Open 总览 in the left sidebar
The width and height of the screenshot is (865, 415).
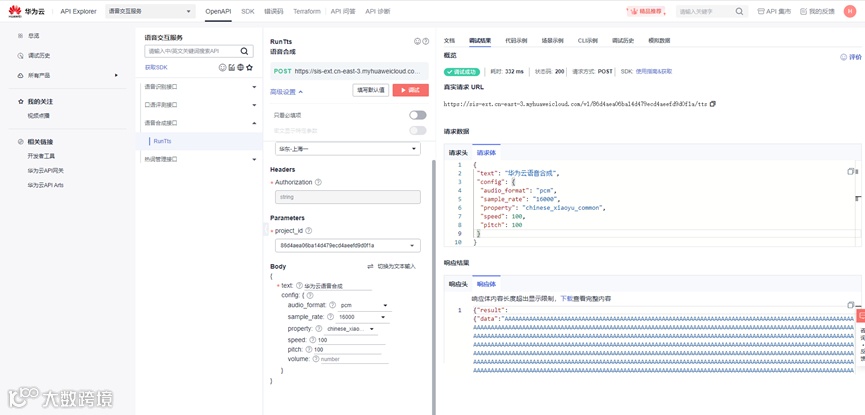(x=34, y=36)
